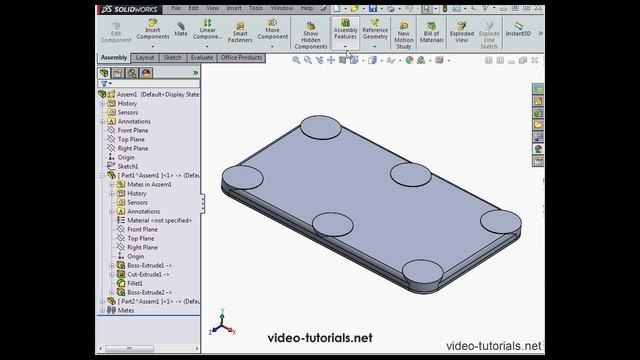This screenshot has width=640, height=360.
Task: Switch to the Evaluate tab
Action: [202, 58]
